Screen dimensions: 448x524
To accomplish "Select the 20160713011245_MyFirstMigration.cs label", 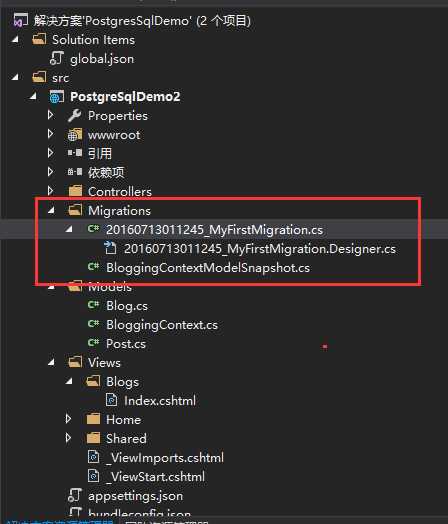I will tap(214, 230).
